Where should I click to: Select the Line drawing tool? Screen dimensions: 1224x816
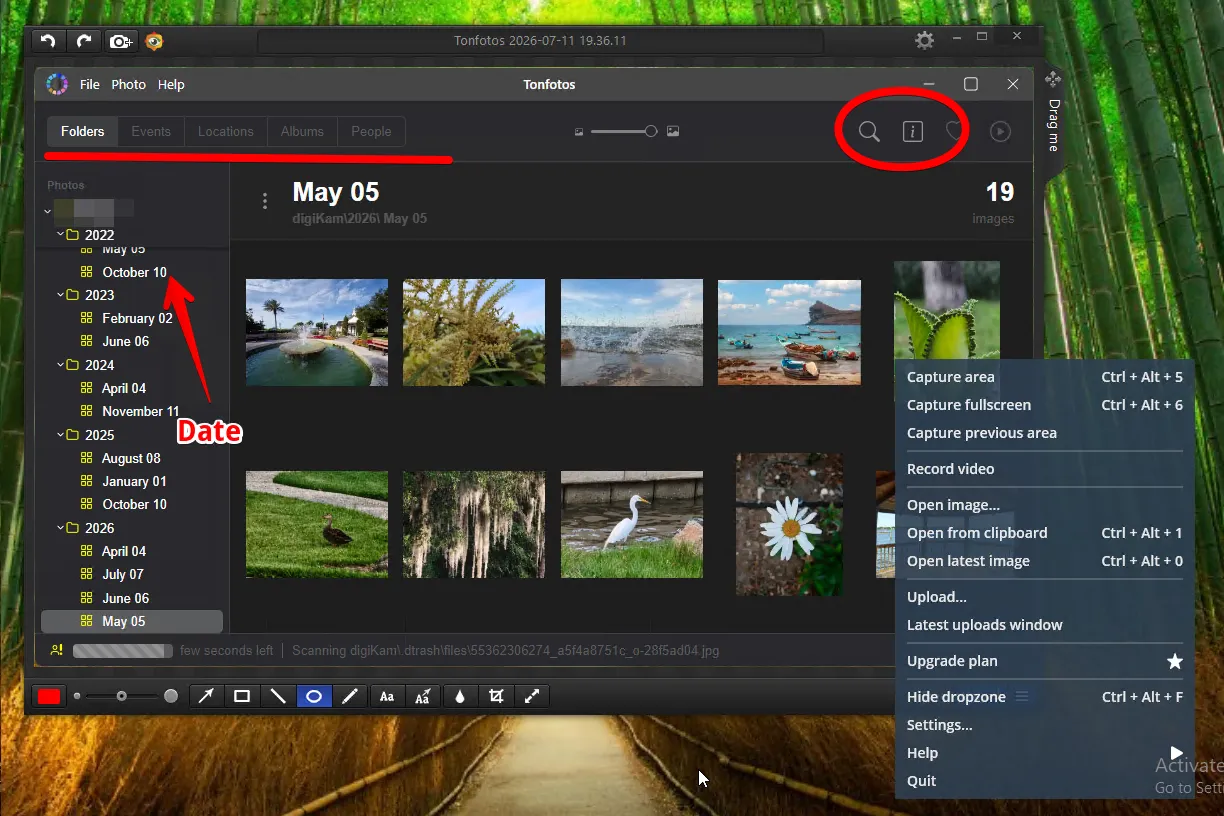click(278, 696)
